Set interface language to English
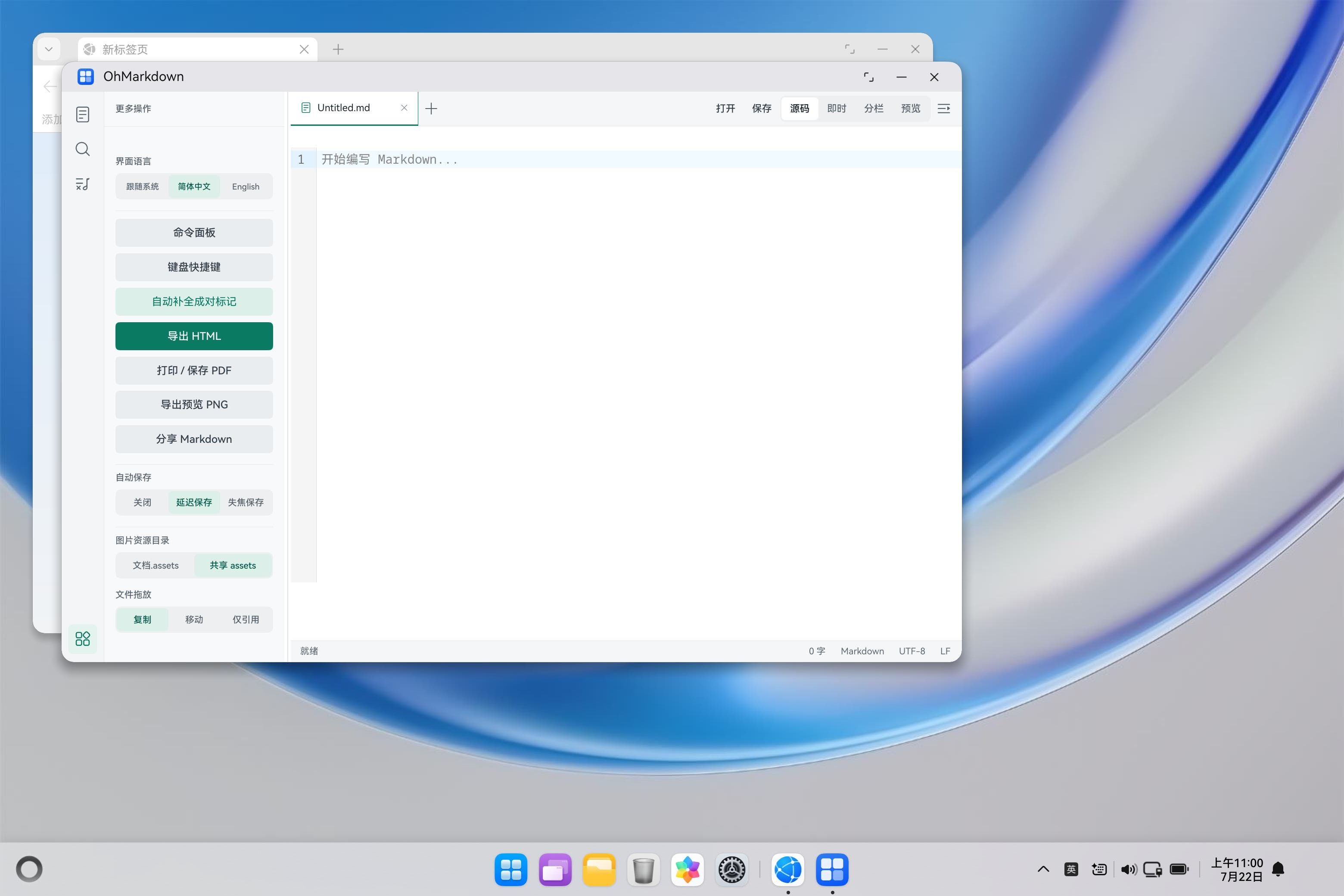 coord(246,186)
